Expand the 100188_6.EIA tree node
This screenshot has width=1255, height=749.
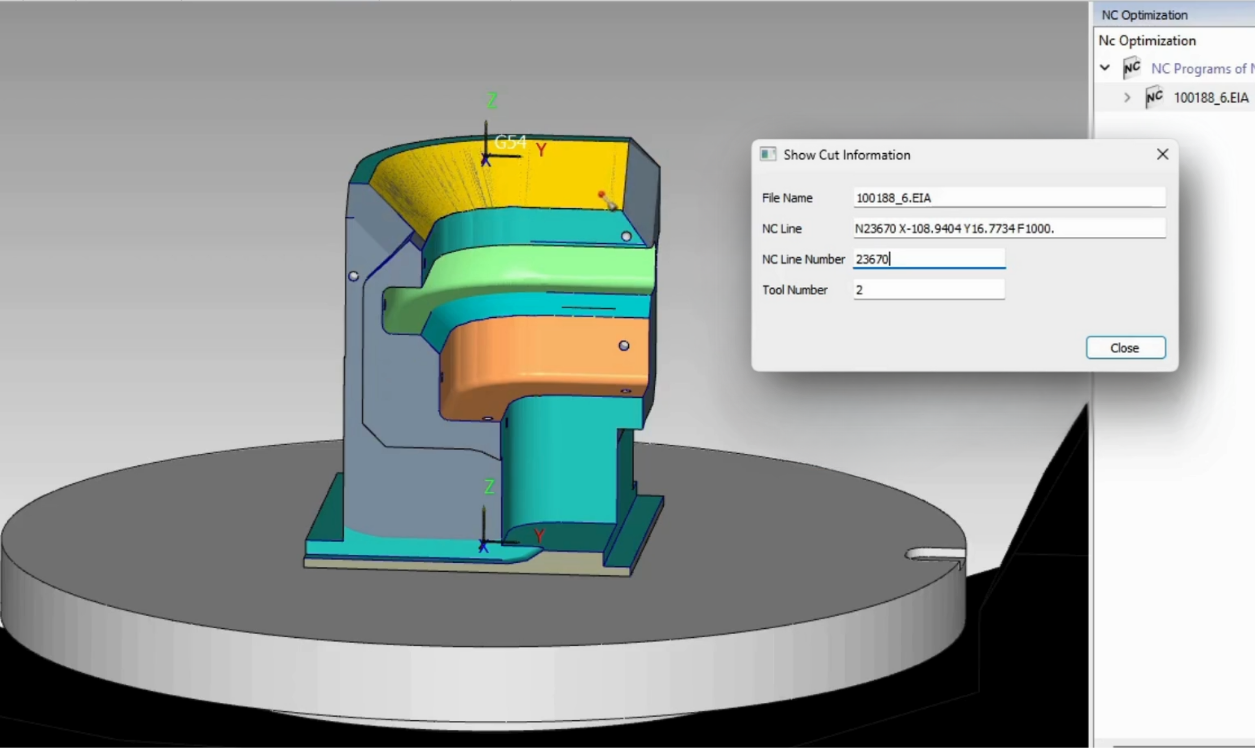(x=1127, y=97)
